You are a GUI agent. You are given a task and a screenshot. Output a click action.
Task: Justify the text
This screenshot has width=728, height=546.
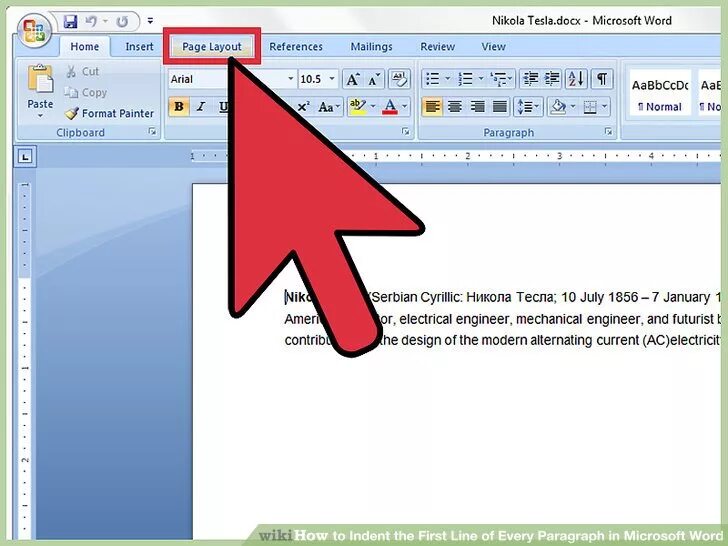coord(499,107)
